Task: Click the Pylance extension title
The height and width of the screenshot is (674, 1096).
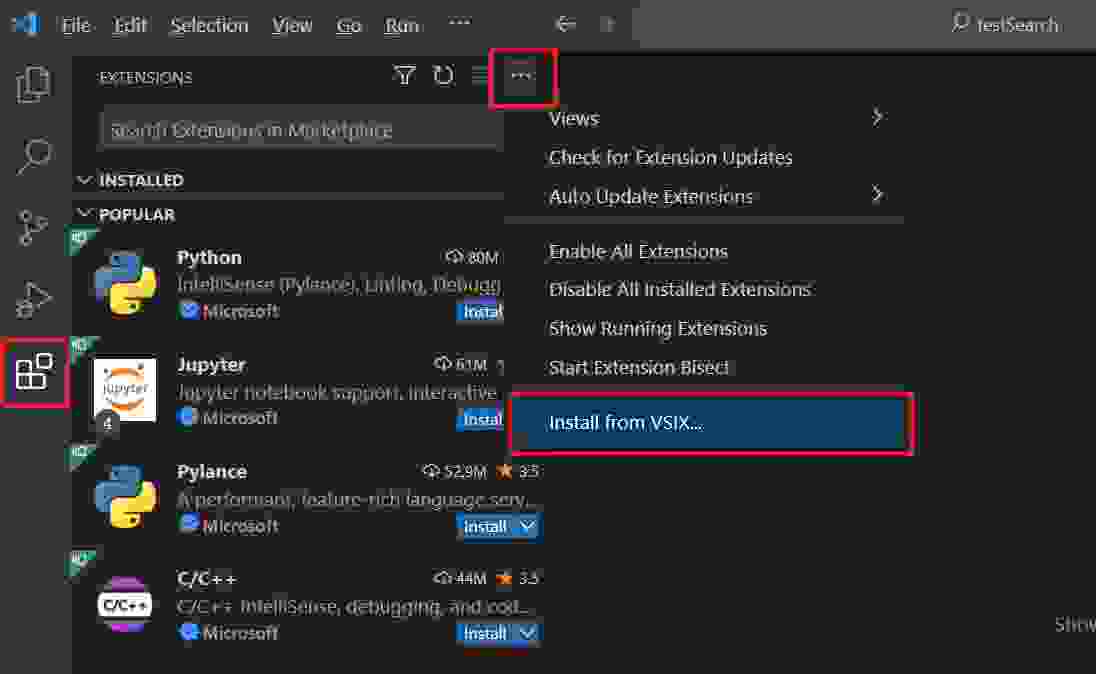Action: [x=212, y=472]
